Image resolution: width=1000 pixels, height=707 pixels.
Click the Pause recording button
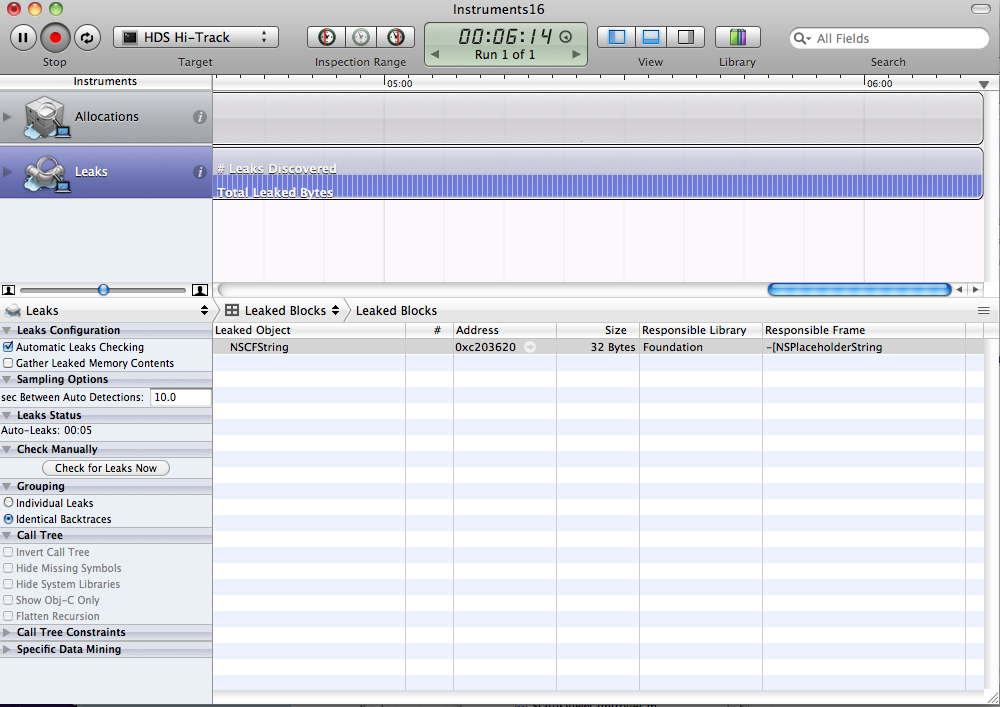click(x=24, y=38)
